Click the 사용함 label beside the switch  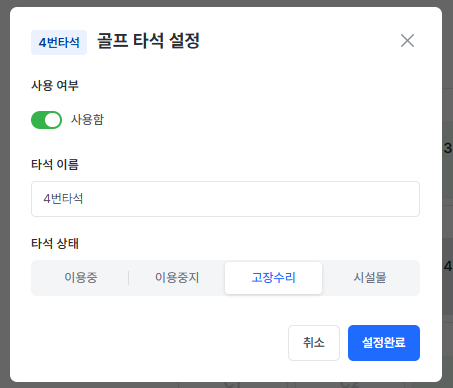pos(87,120)
